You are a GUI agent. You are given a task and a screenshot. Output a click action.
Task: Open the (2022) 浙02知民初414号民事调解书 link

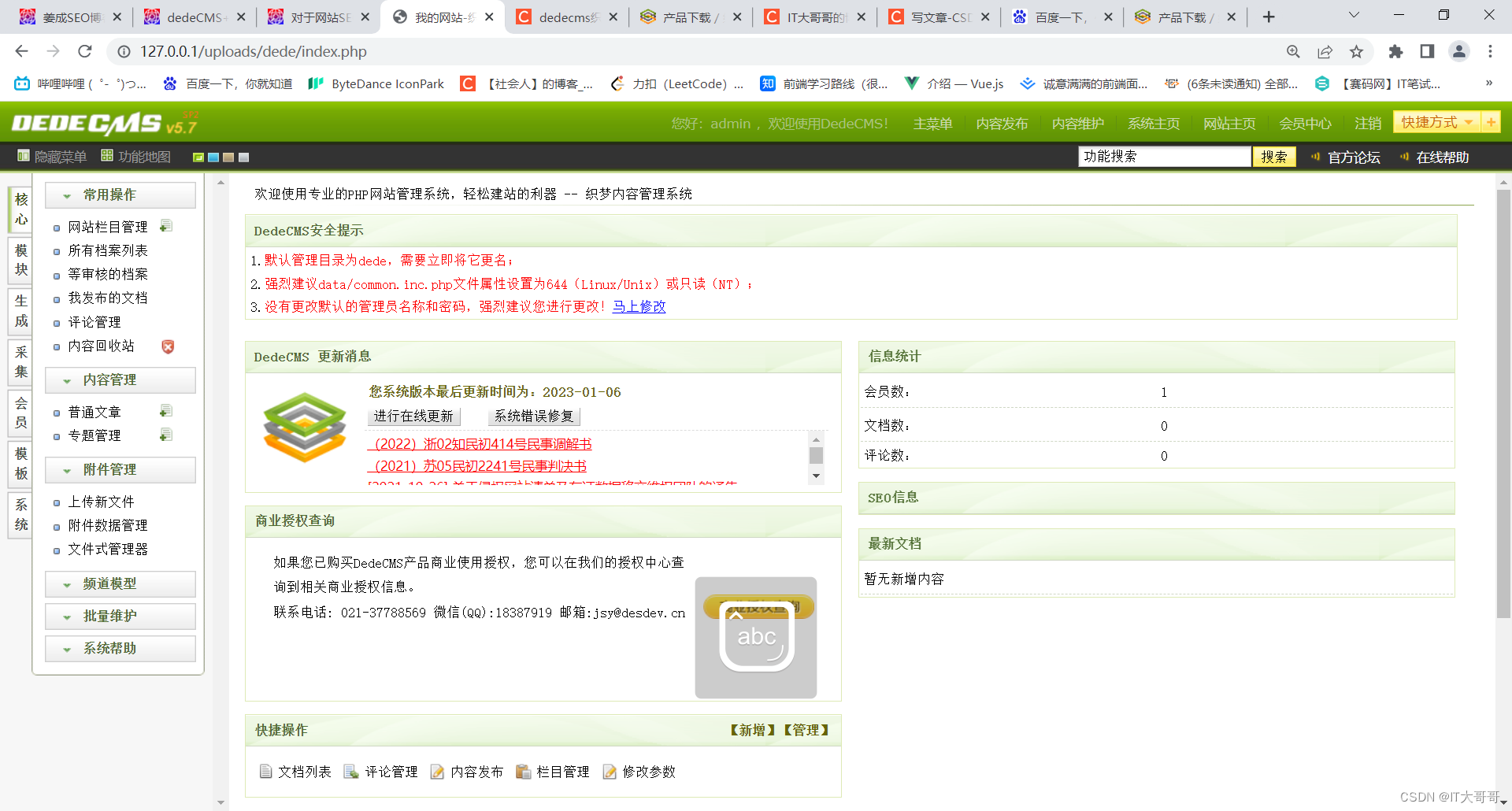[x=480, y=444]
